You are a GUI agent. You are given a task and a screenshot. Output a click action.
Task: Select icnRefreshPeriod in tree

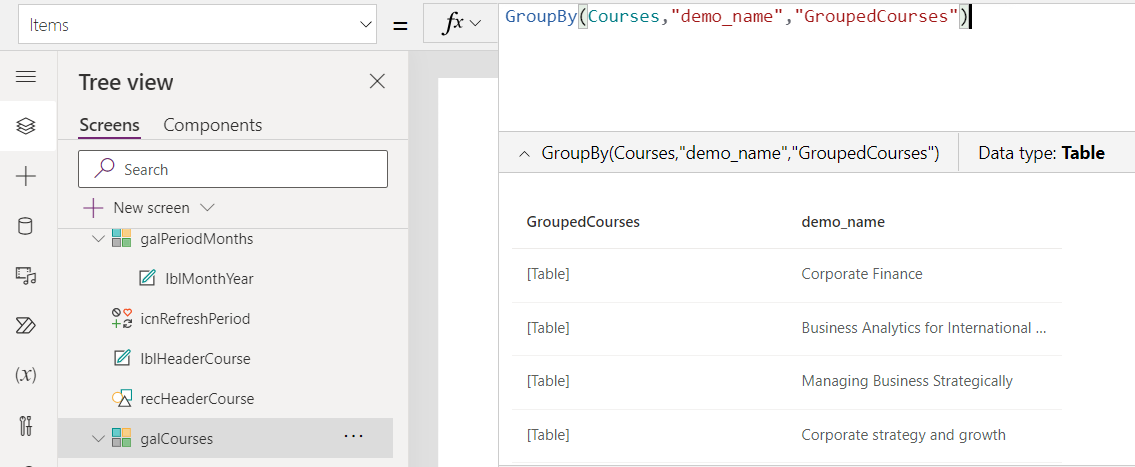[195, 318]
